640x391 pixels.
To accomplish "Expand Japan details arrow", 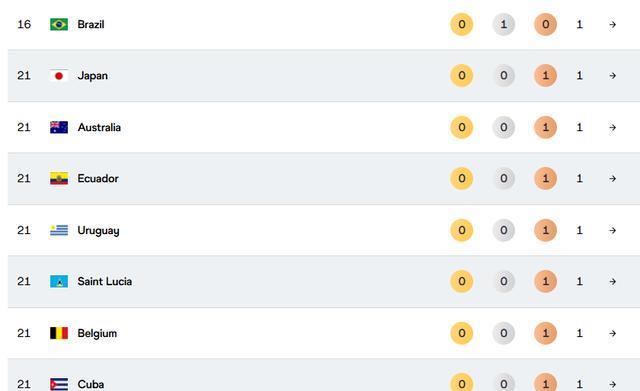I will (612, 76).
